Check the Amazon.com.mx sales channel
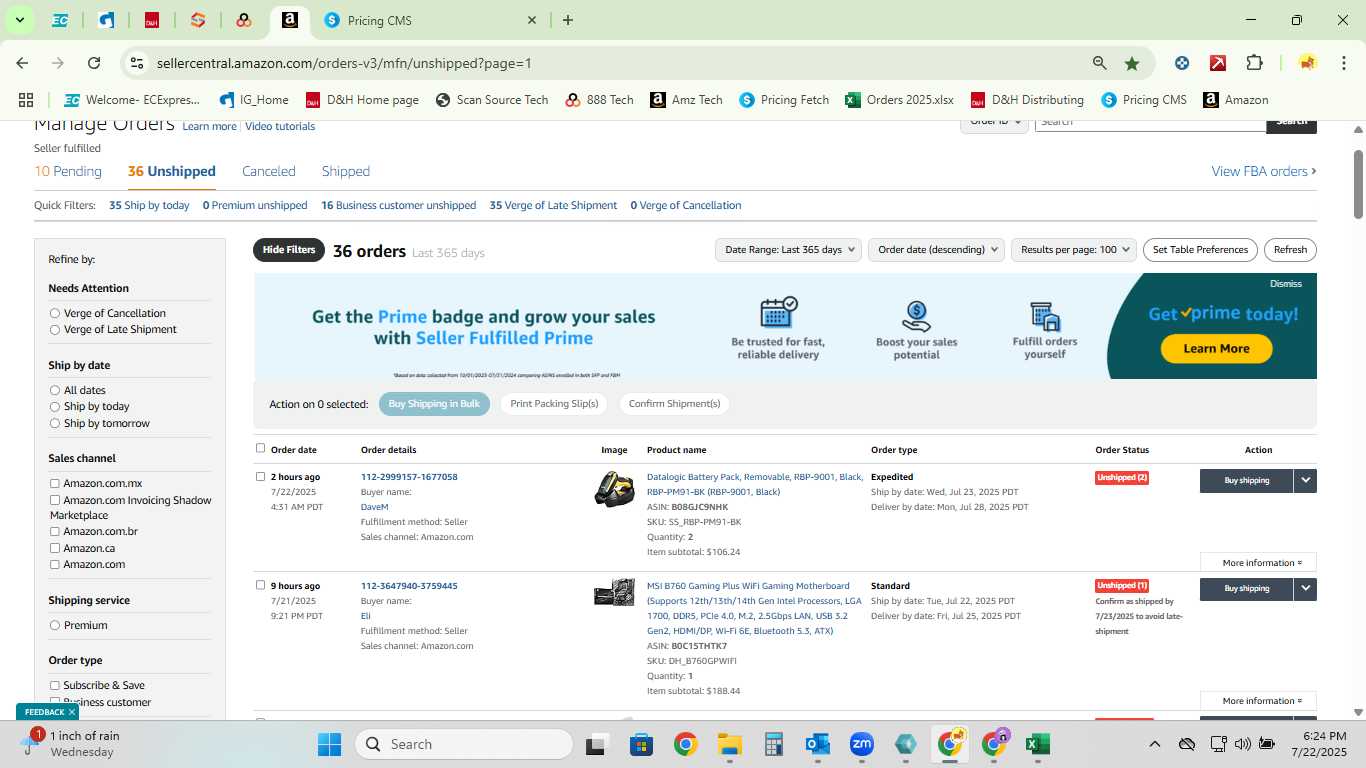The height and width of the screenshot is (768, 1366). point(55,484)
